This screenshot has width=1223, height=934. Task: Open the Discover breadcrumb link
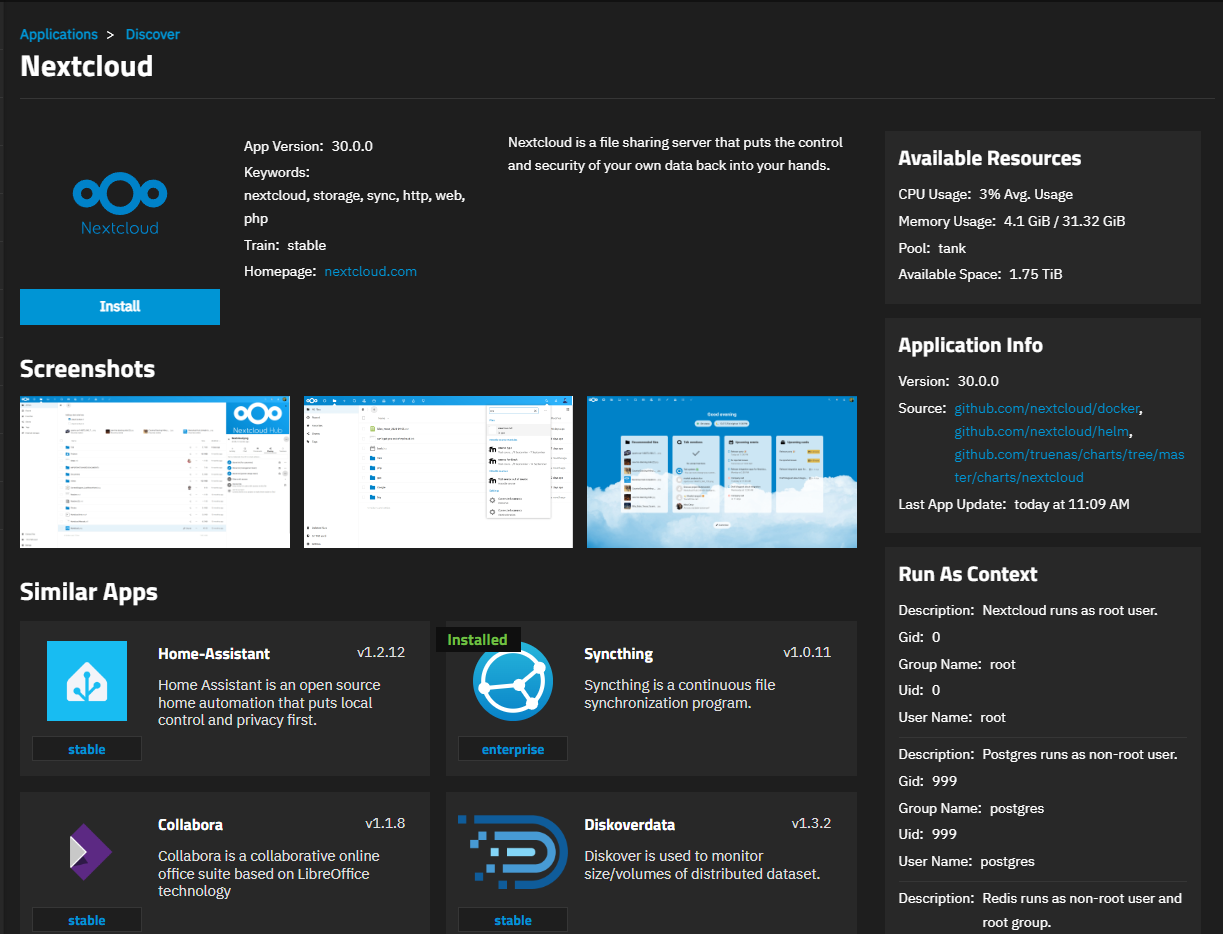[153, 34]
